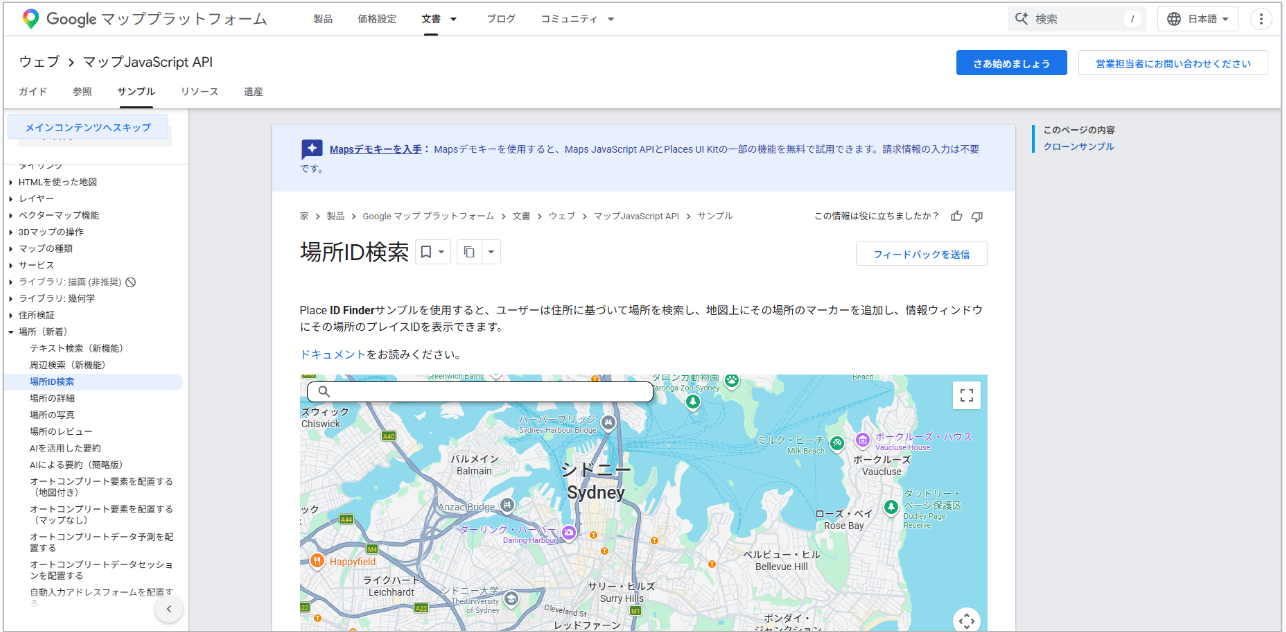Select 場所のレビュー in sidebar
This screenshot has width=1286, height=632.
pos(61,431)
